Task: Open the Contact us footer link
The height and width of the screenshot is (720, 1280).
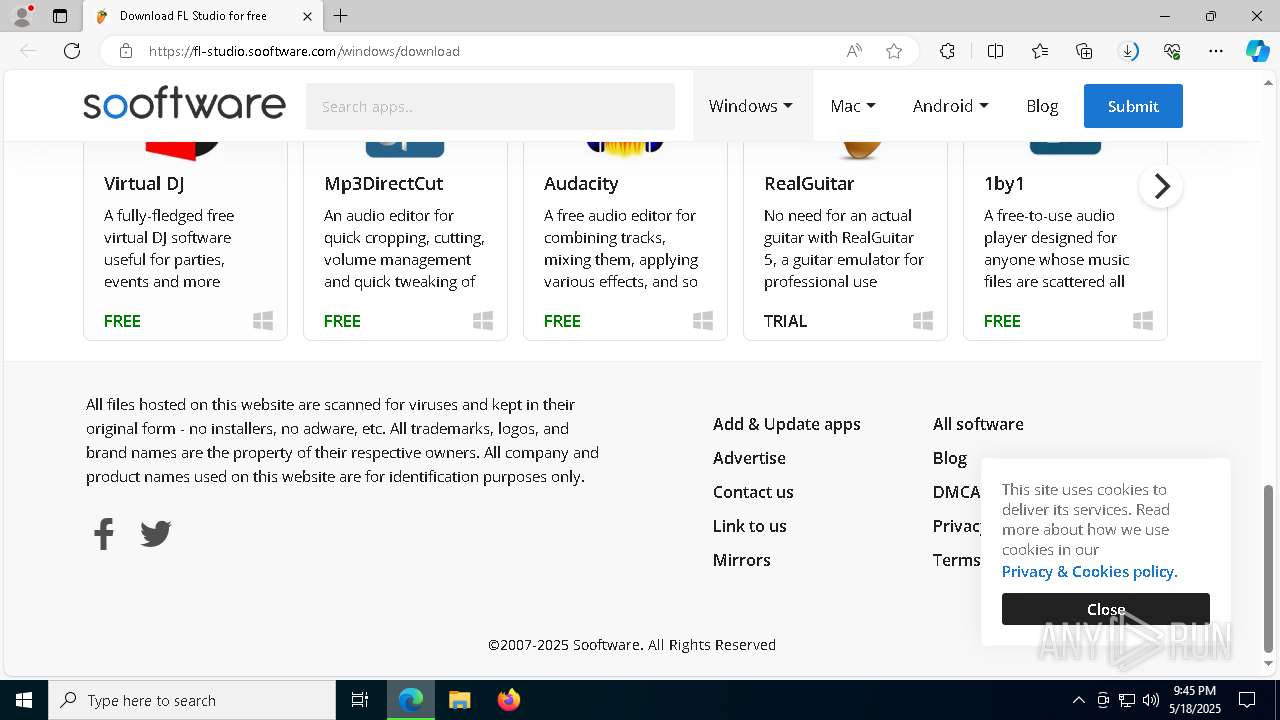Action: 753,492
